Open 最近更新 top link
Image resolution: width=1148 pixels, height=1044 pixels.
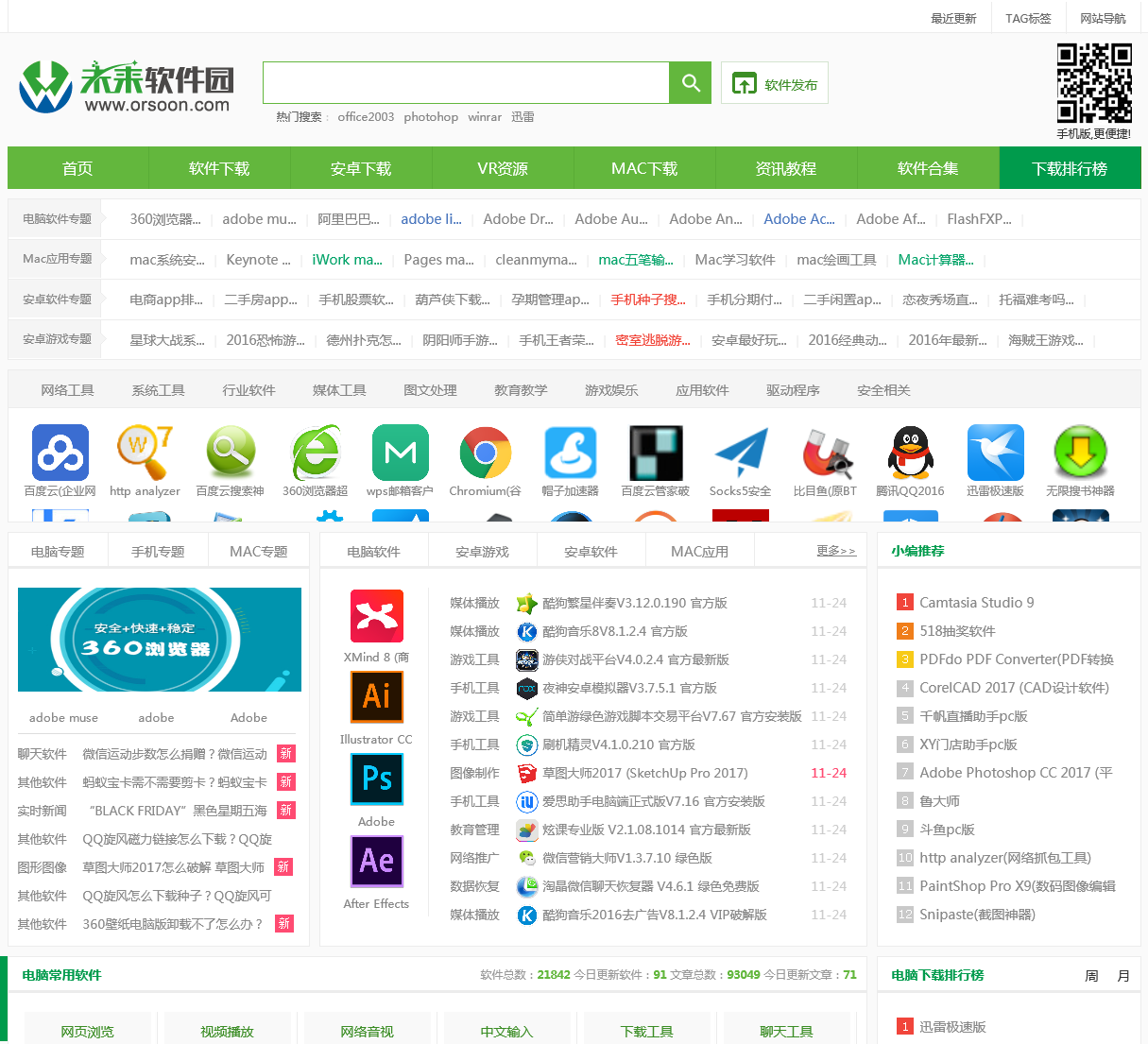953,18
